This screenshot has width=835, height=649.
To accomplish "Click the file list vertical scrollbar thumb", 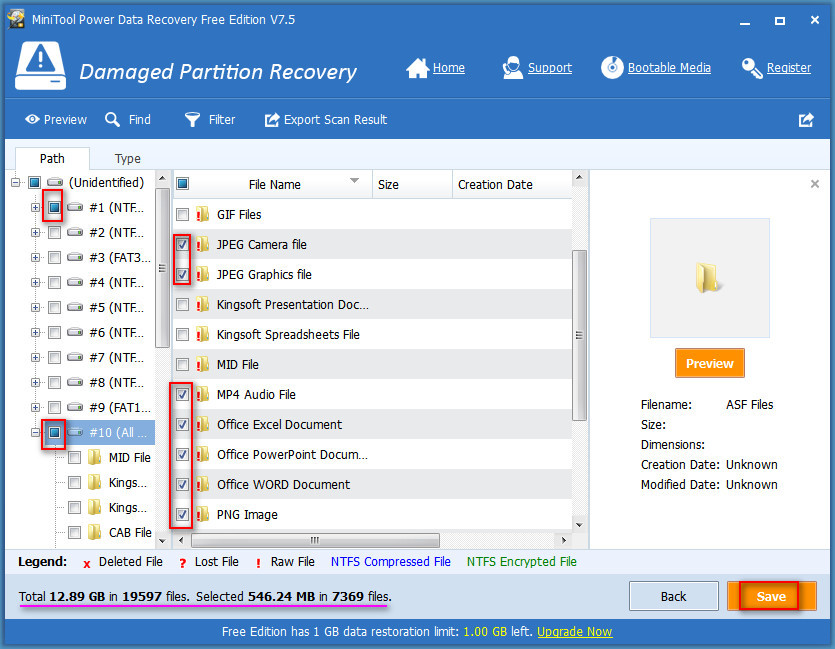I will click(579, 335).
